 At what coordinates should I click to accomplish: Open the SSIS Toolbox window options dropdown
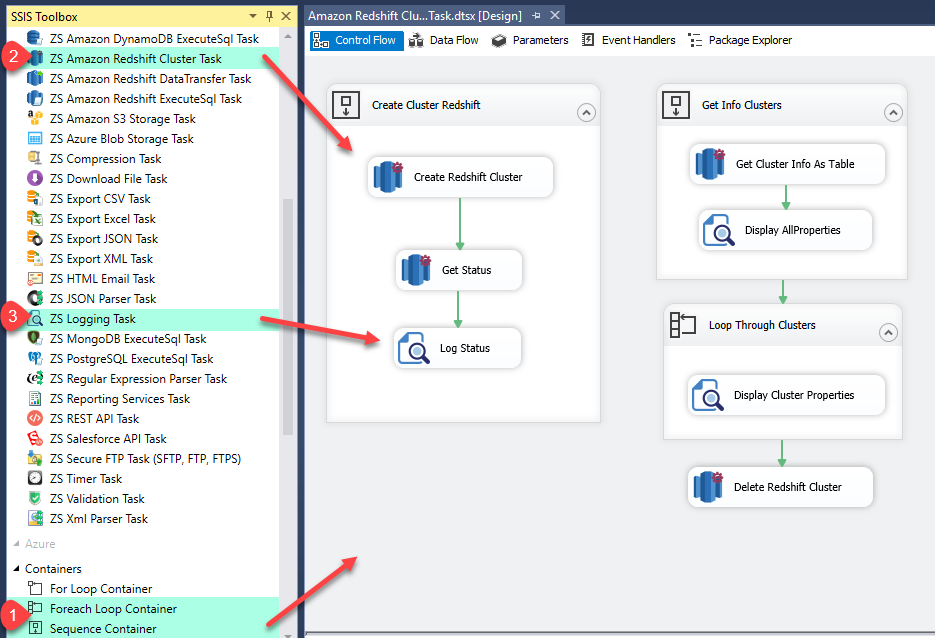click(x=253, y=16)
